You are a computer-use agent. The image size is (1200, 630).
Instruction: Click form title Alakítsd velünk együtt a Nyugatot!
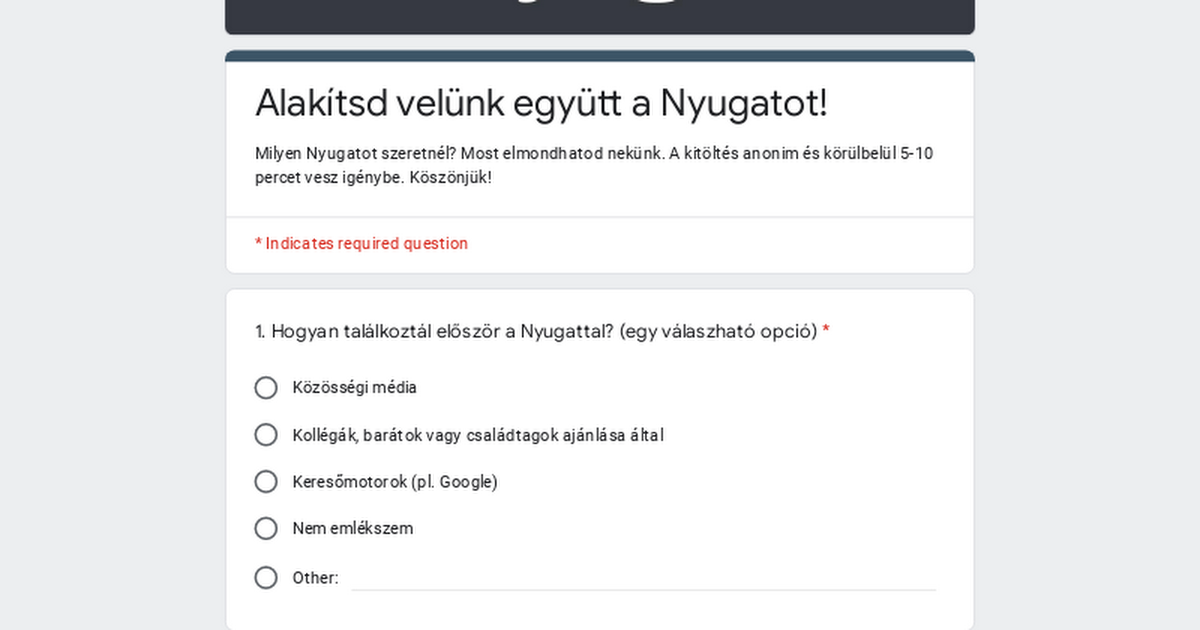(x=541, y=103)
